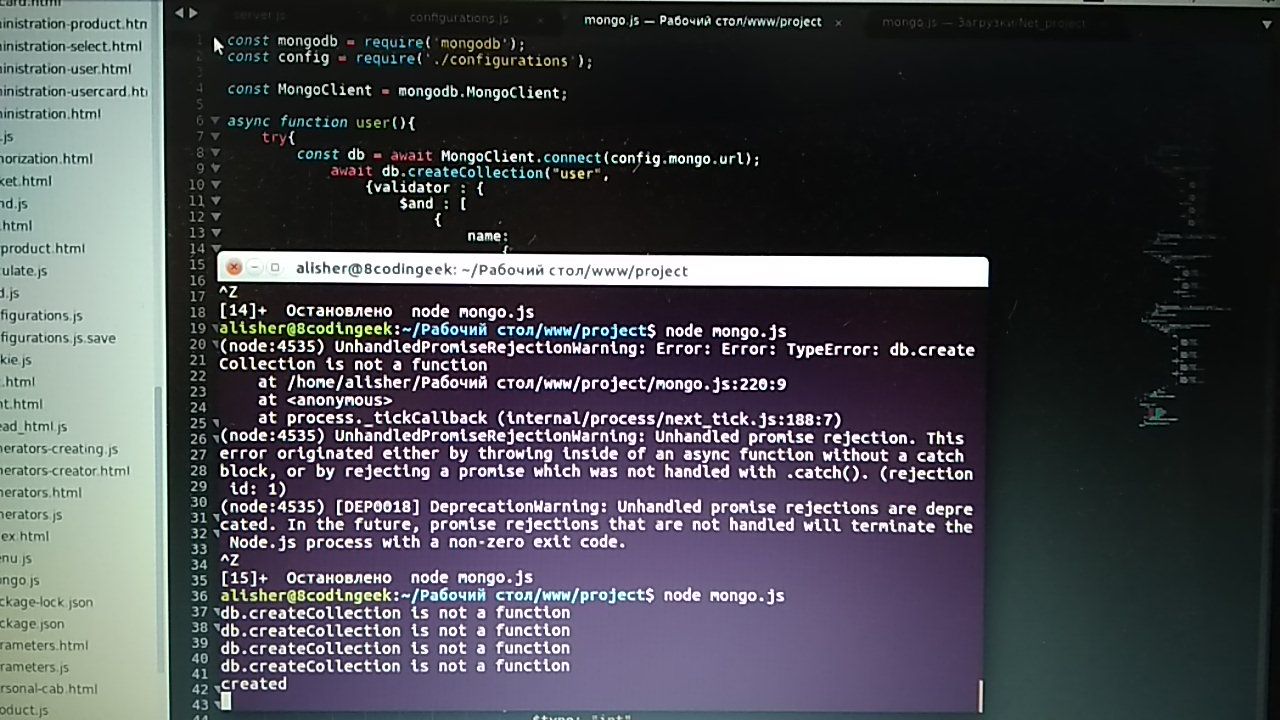
Task: Click the terminal title bar text
Action: click(492, 271)
